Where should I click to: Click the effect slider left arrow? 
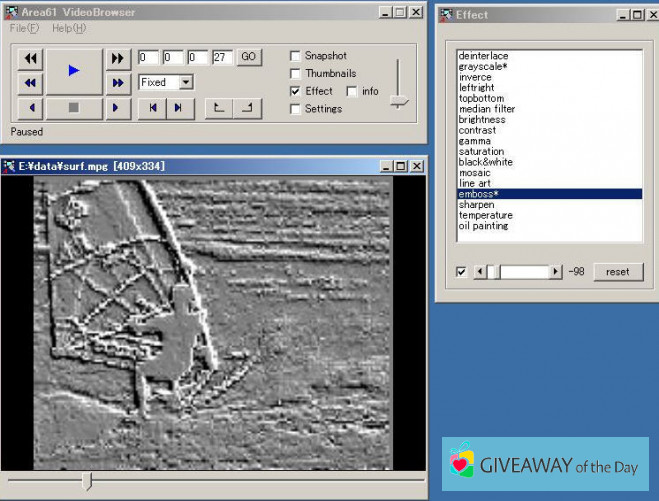pyautogui.click(x=479, y=272)
